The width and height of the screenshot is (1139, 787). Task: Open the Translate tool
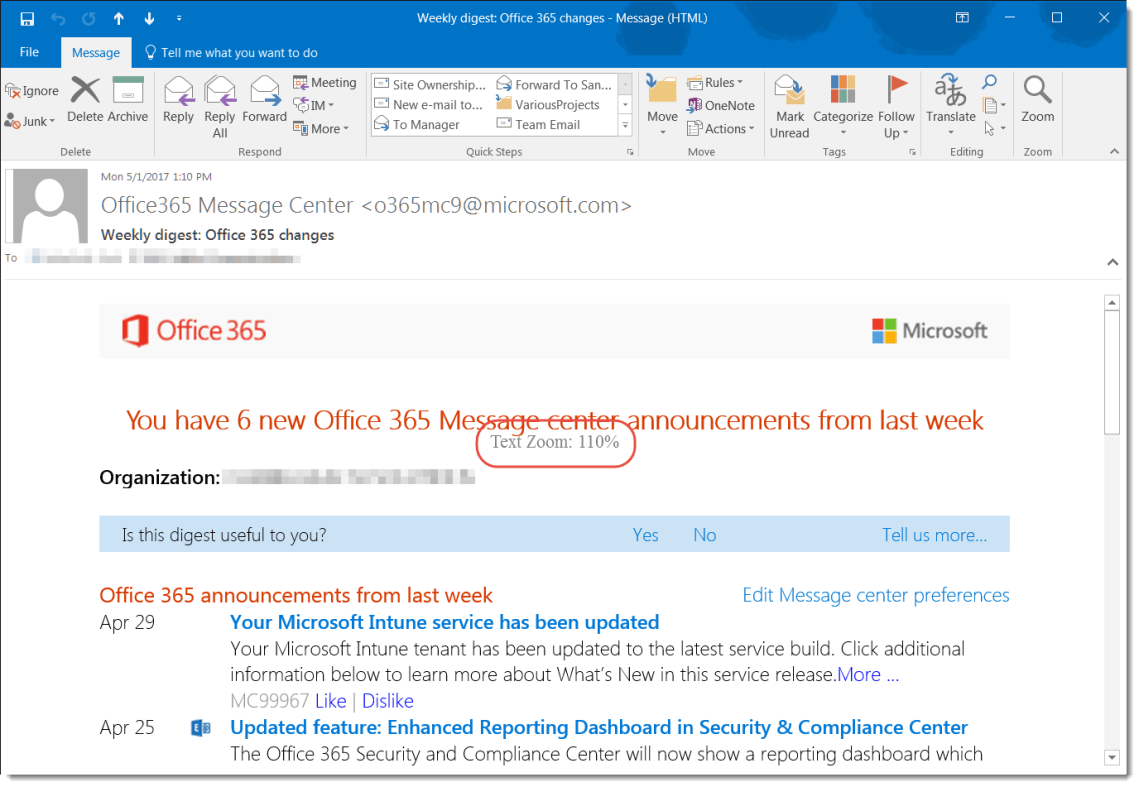pos(950,105)
